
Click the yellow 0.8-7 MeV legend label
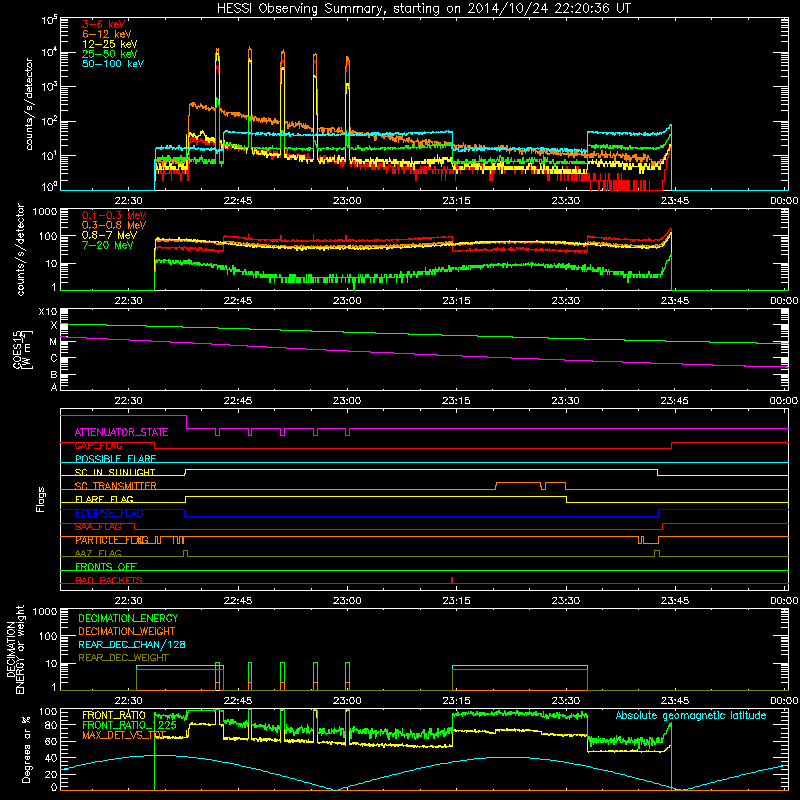coord(109,235)
